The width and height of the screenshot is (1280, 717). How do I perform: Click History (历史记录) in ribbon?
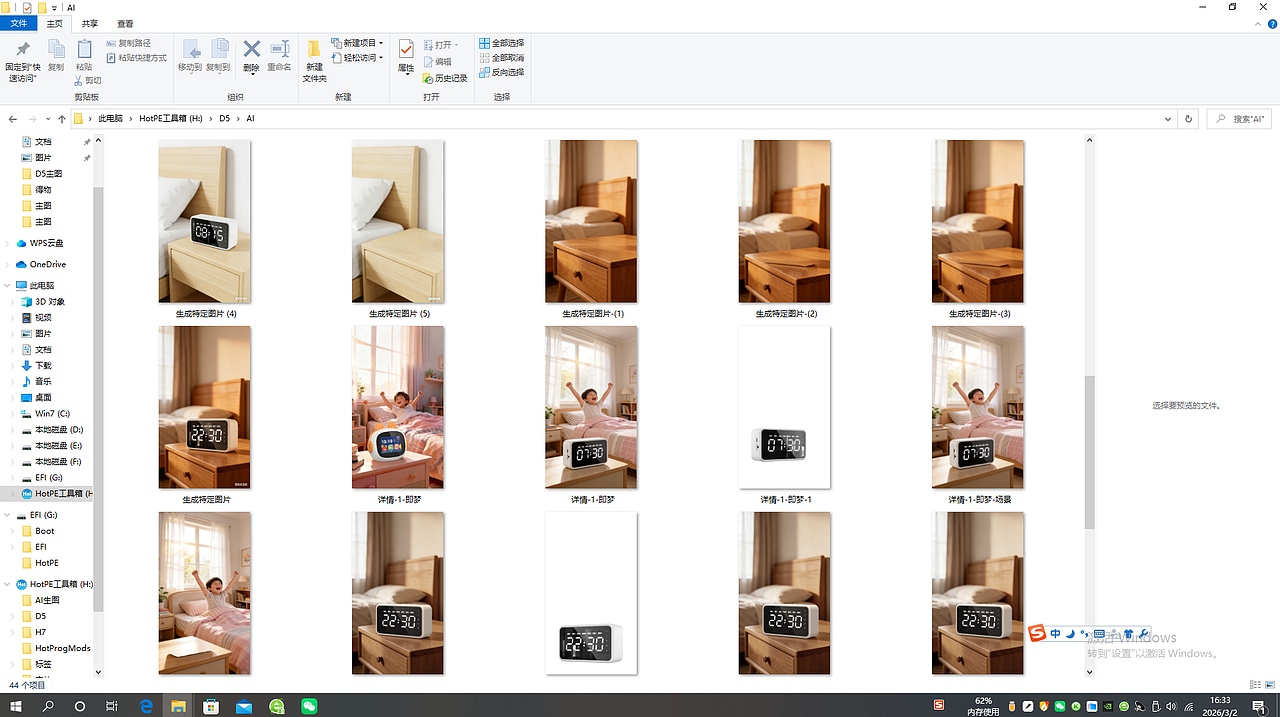pos(445,78)
